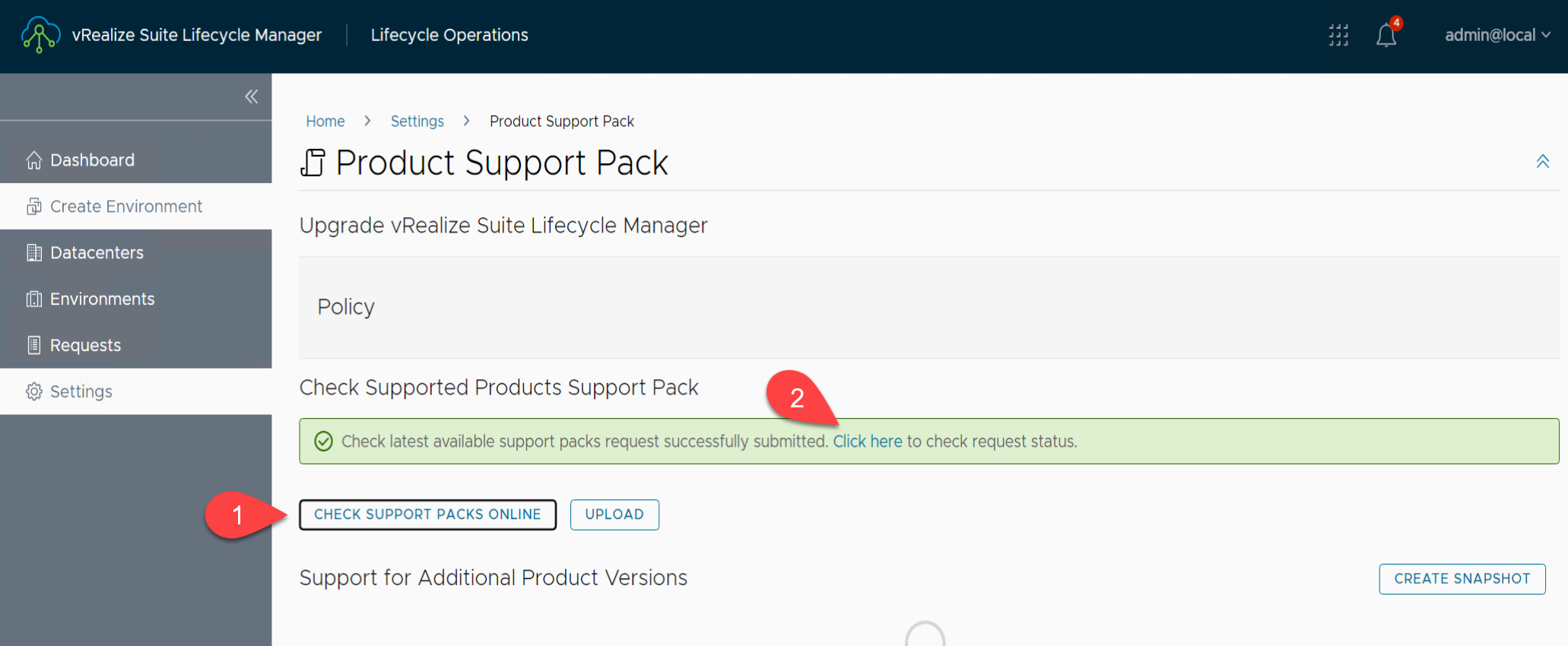Screen dimensions: 1568x646
Task: Open the notifications bell
Action: coord(1386,35)
